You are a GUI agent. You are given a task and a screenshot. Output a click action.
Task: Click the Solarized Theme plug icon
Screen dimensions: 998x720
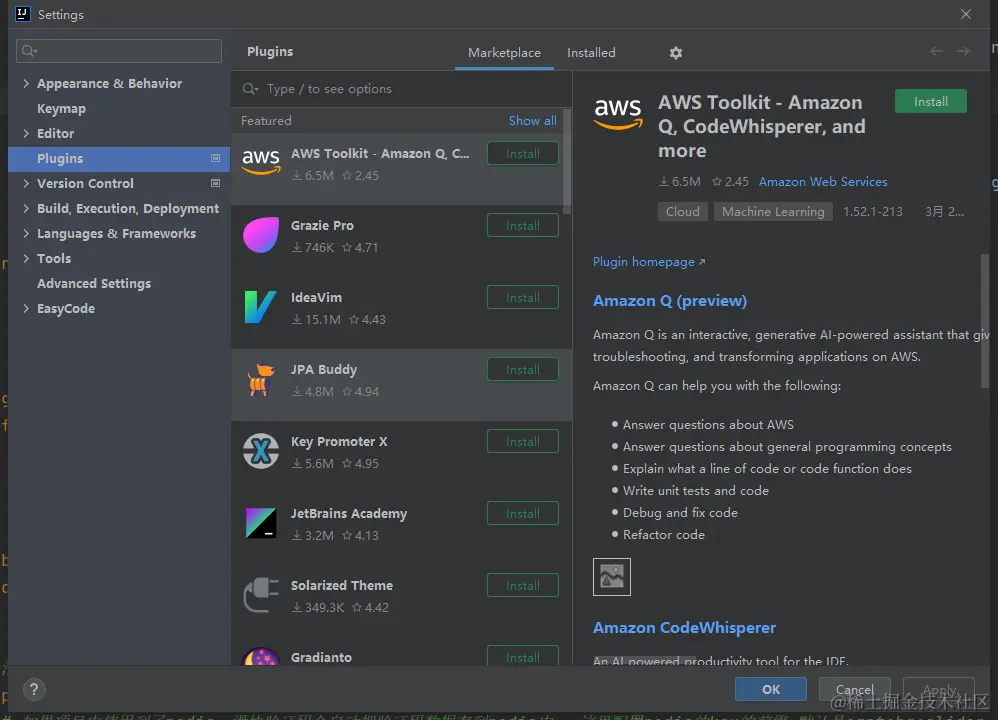pyautogui.click(x=261, y=595)
